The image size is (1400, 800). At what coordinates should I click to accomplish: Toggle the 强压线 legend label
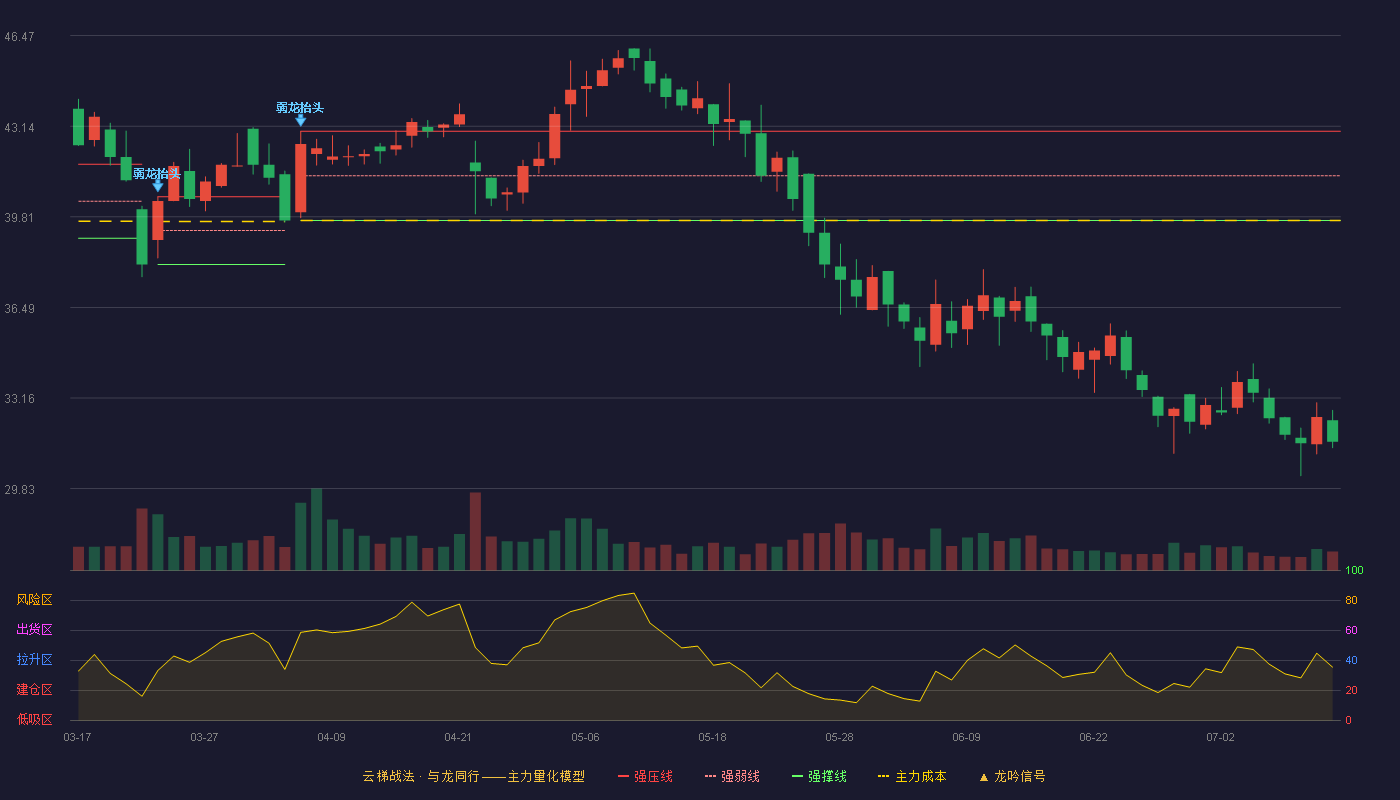tap(653, 776)
